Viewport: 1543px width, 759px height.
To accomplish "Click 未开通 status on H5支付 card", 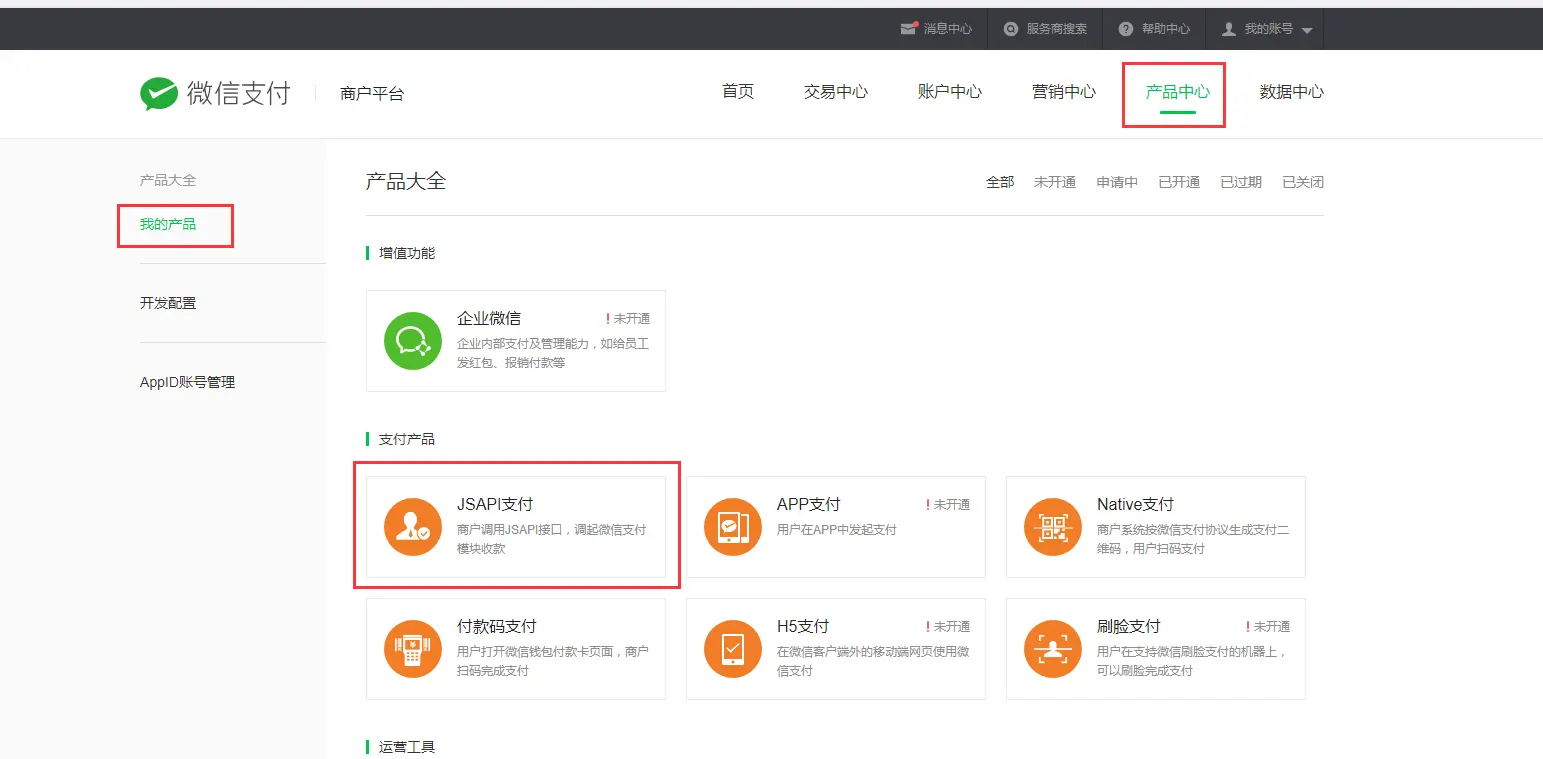I will click(948, 627).
